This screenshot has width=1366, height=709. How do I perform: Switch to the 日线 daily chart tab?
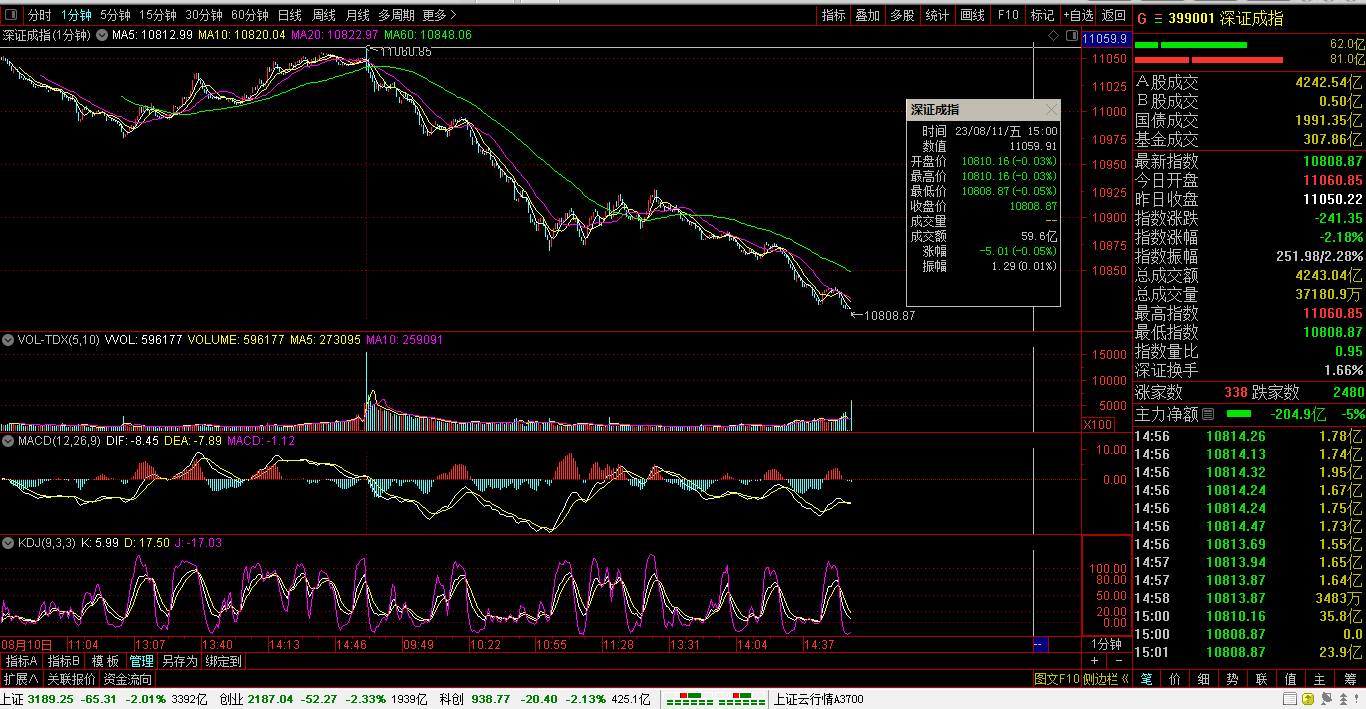(x=289, y=15)
